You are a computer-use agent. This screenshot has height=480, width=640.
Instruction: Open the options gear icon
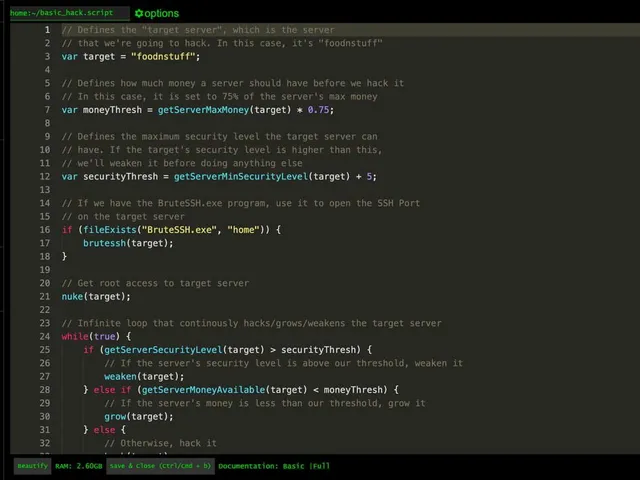[139, 13]
